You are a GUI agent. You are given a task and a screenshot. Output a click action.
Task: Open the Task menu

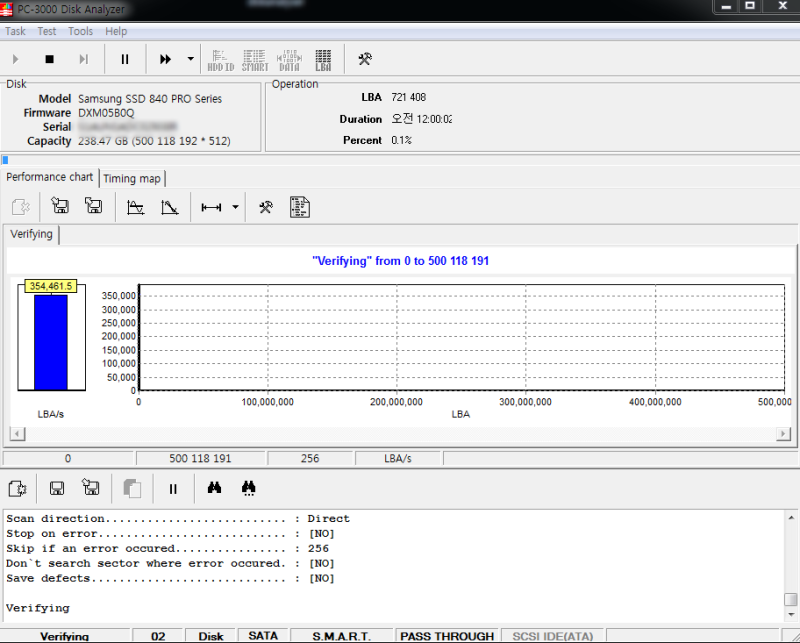pos(15,31)
